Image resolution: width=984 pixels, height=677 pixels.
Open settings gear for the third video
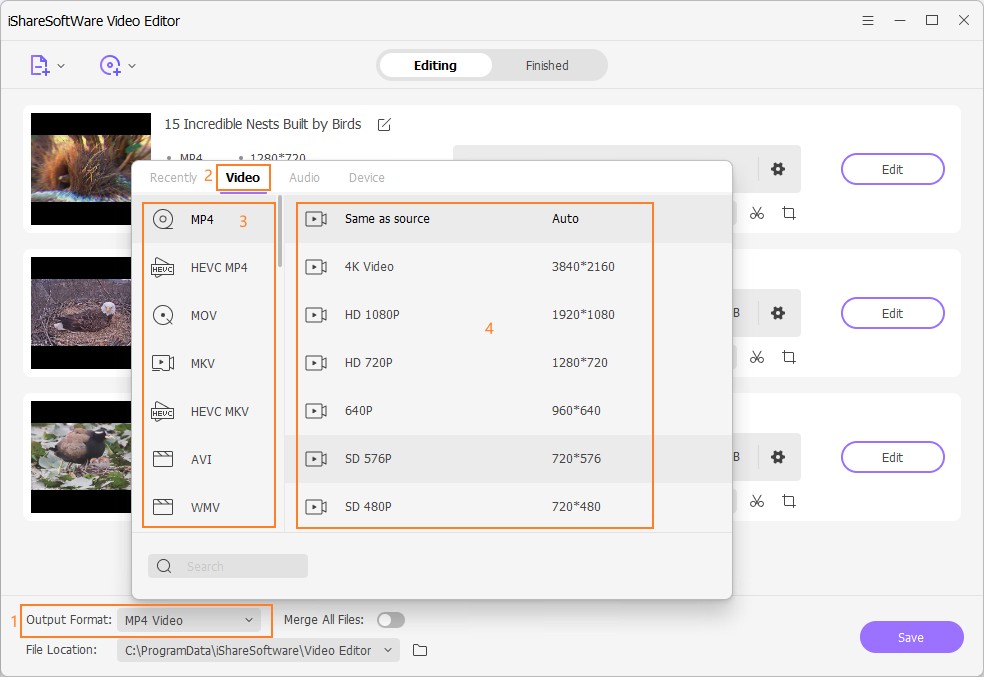point(778,457)
